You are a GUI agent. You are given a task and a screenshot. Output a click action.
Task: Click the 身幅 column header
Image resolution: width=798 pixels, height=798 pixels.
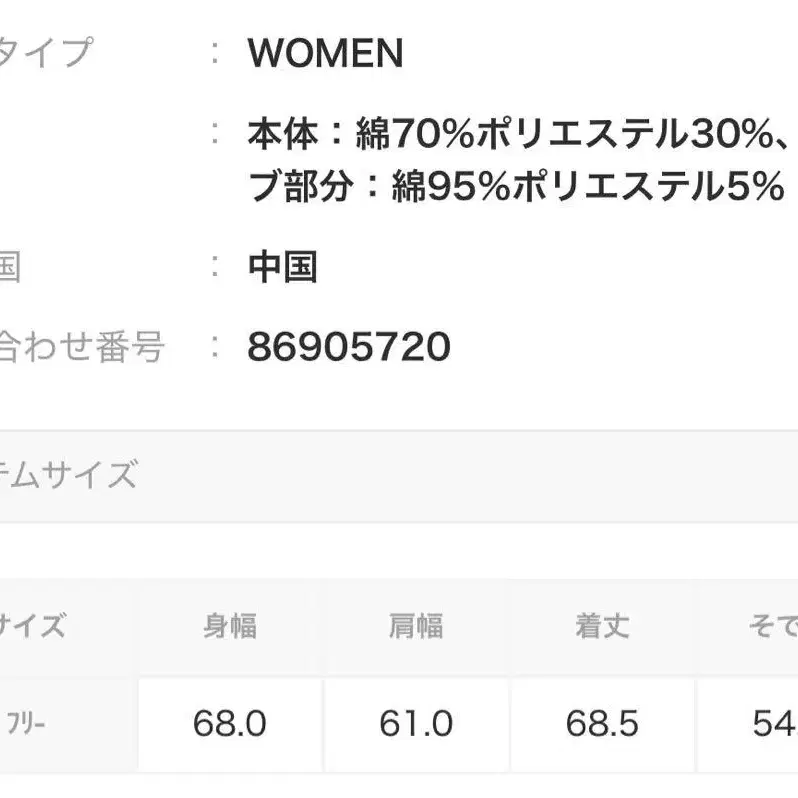pyautogui.click(x=230, y=627)
